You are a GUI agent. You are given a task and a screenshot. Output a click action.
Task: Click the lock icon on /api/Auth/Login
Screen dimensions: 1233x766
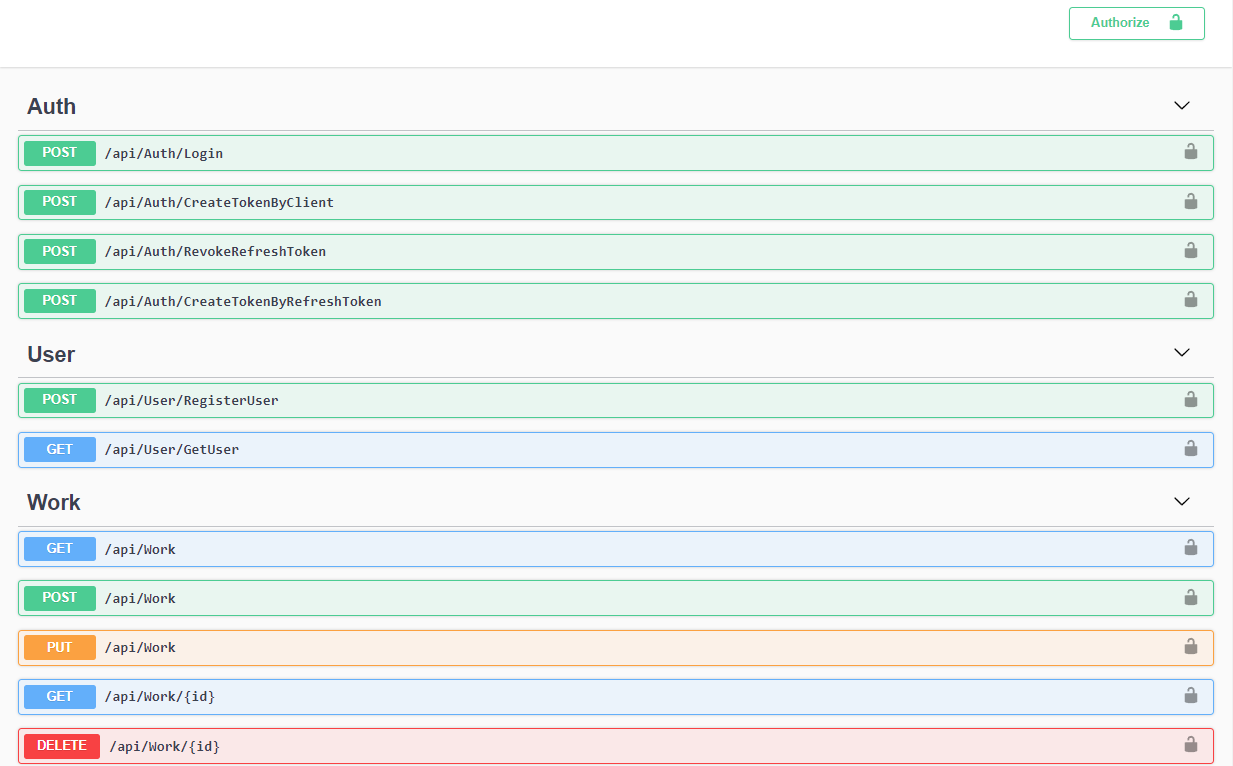click(x=1190, y=152)
